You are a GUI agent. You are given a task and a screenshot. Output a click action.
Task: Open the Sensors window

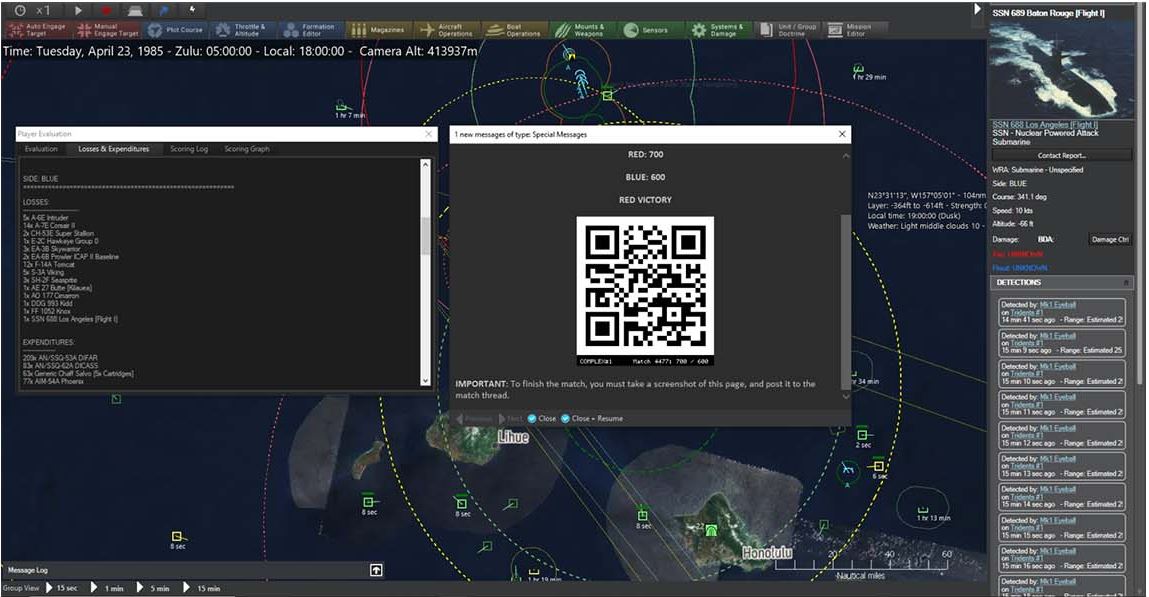647,29
